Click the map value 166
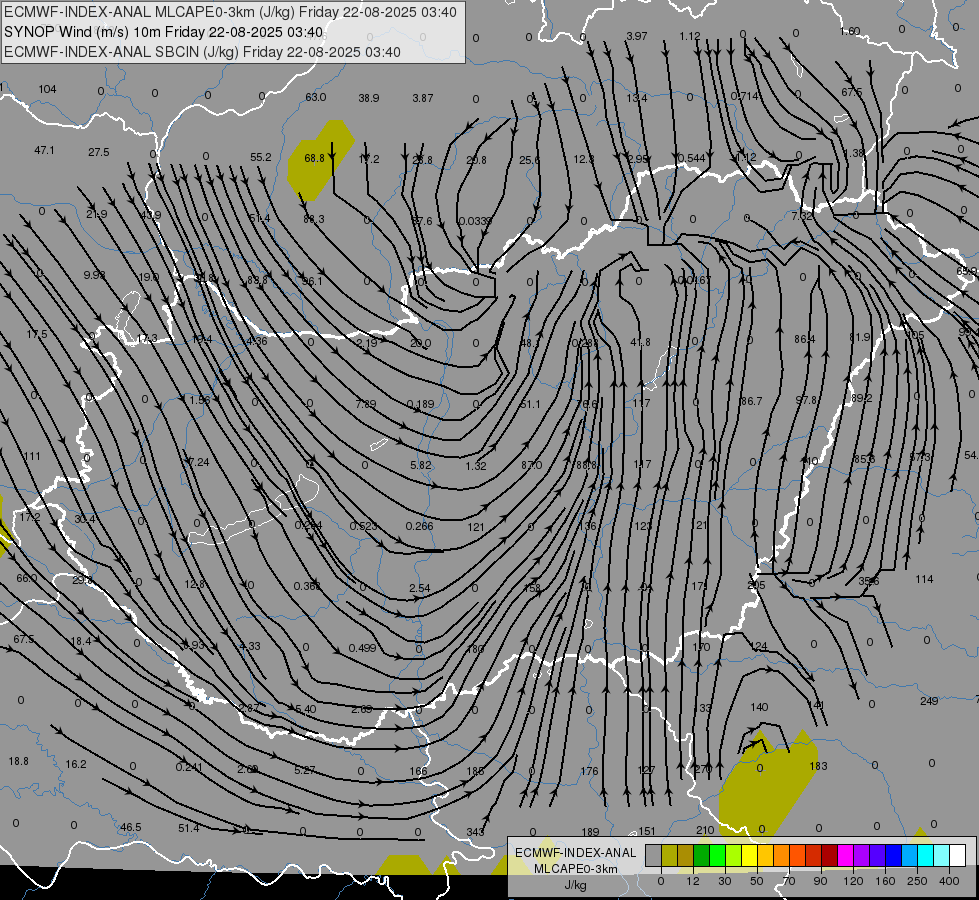The width and height of the screenshot is (979, 900). click(418, 771)
